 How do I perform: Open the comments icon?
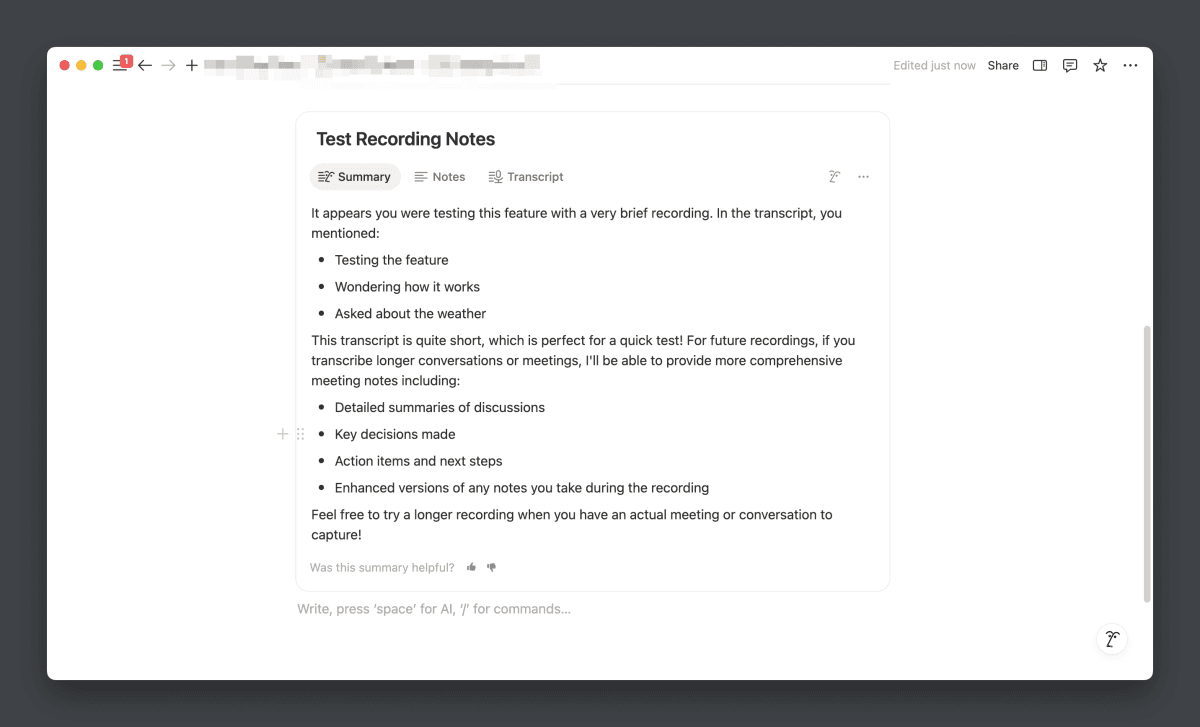[x=1070, y=66]
